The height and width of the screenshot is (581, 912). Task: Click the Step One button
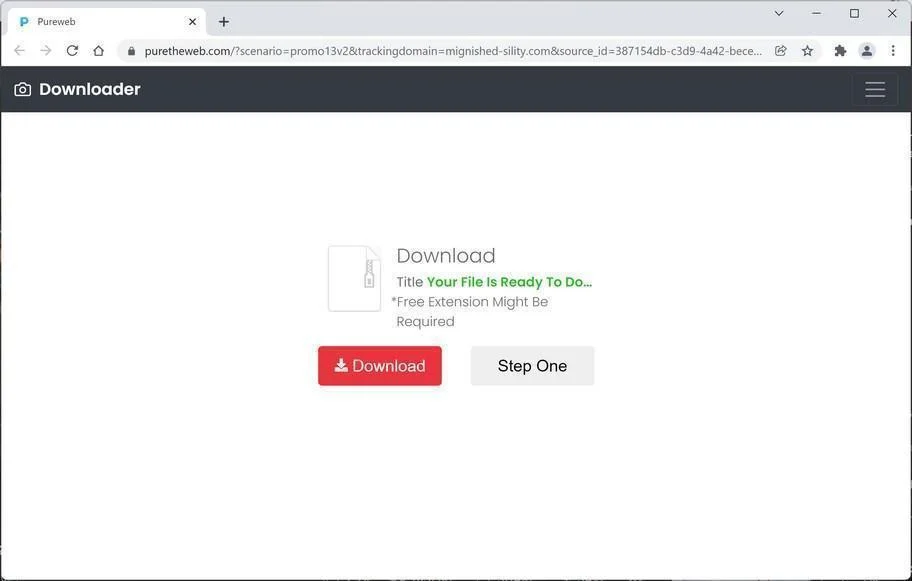point(532,366)
